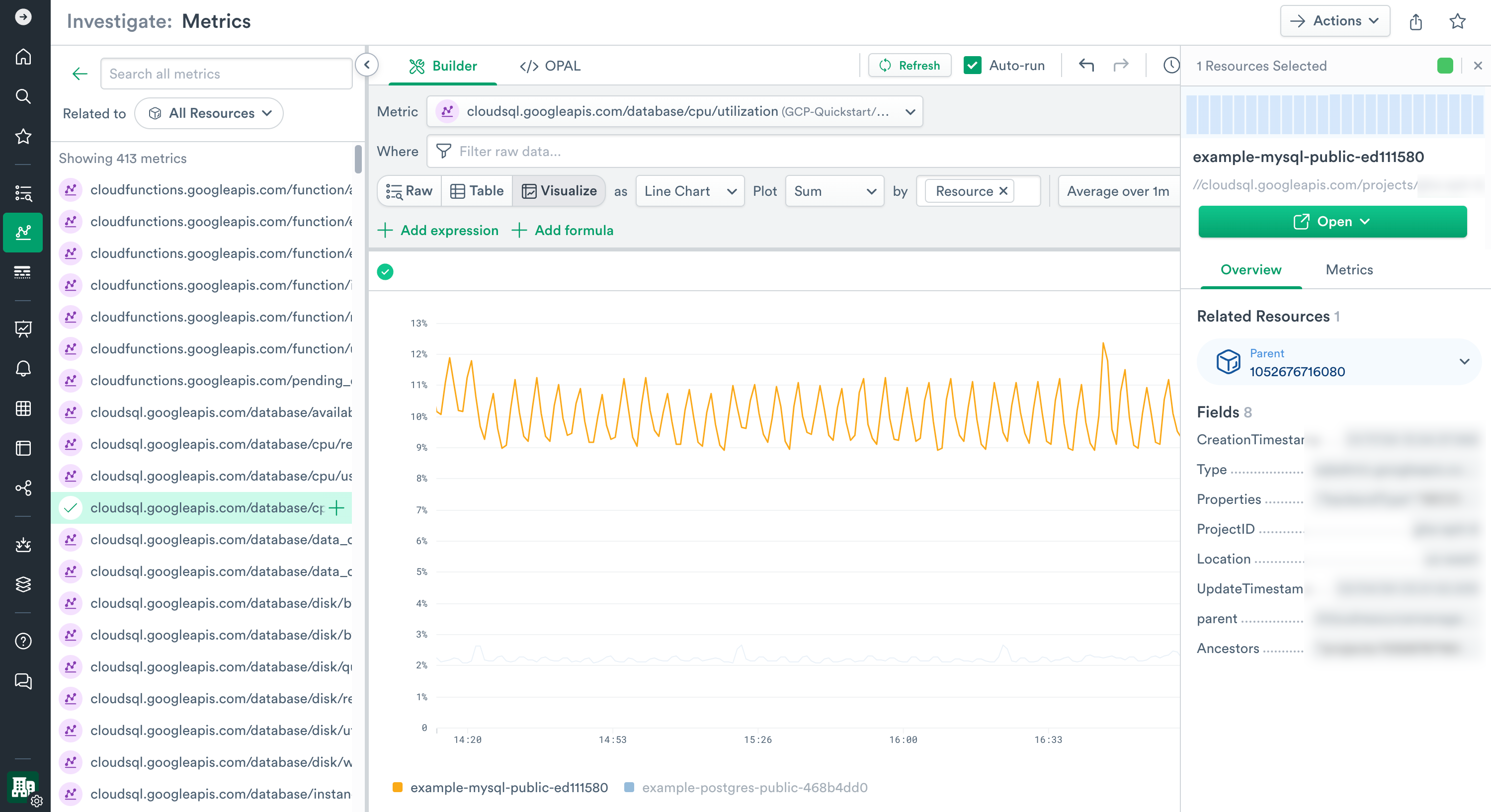Click the help question mark icon
This screenshot has width=1491, height=812.
click(x=23, y=641)
